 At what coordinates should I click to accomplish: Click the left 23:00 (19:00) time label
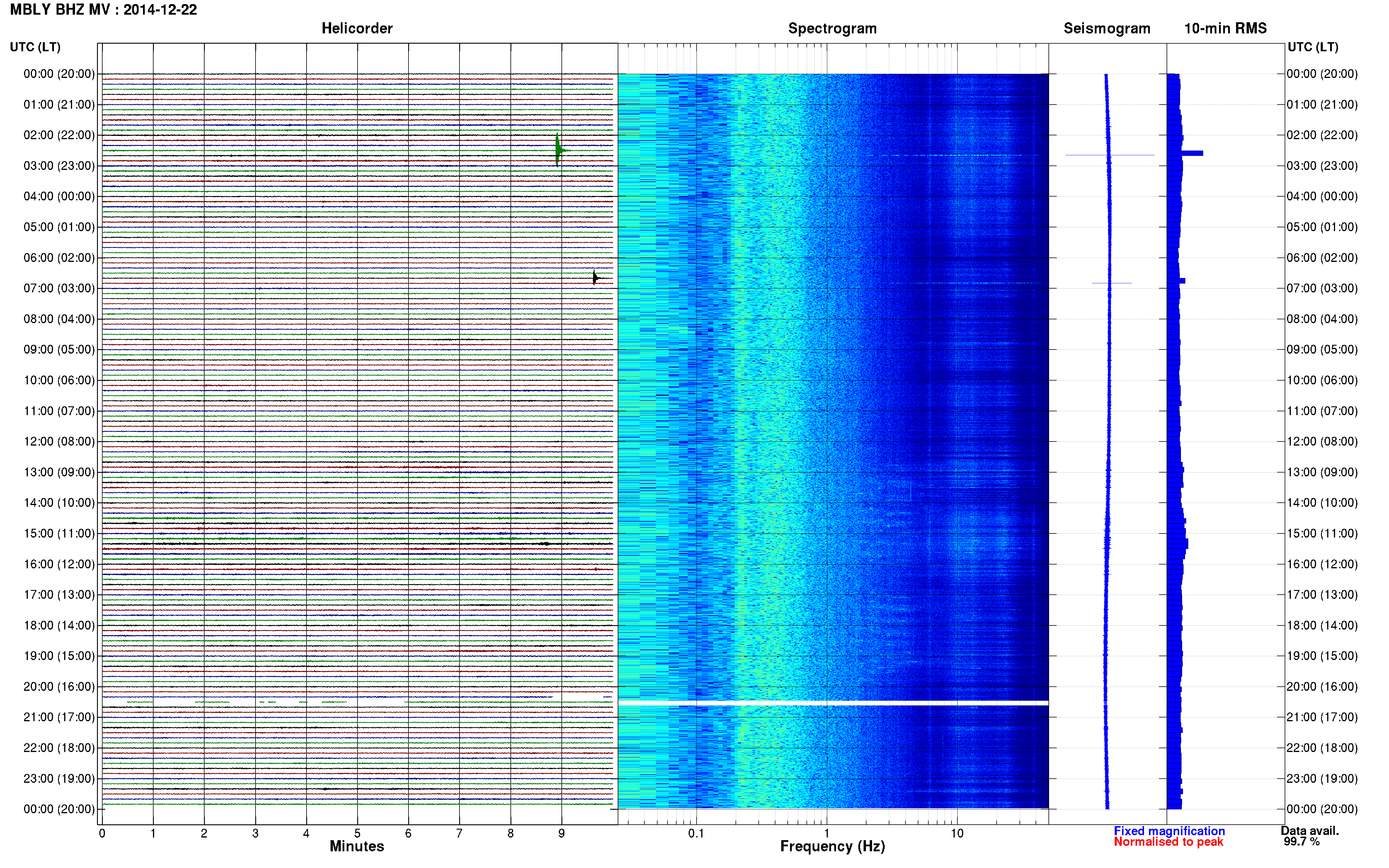pos(59,778)
